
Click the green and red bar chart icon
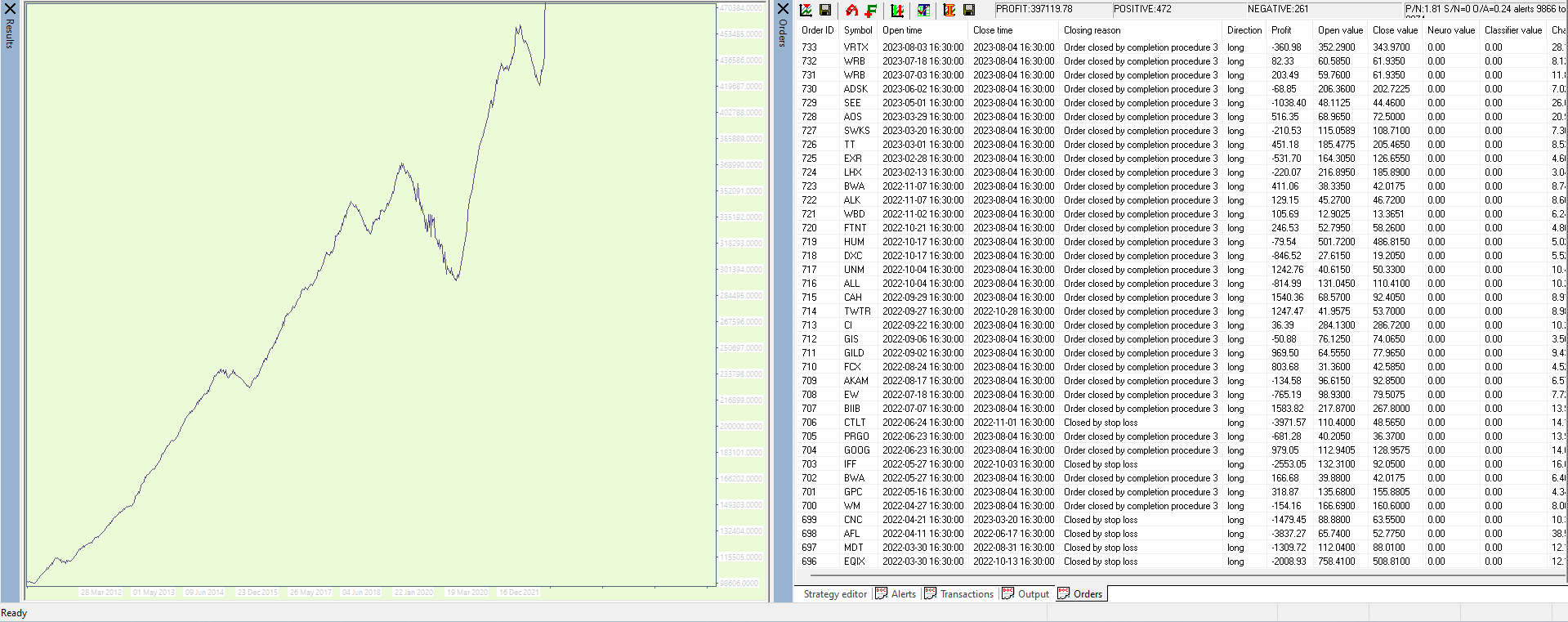pyautogui.click(x=897, y=10)
